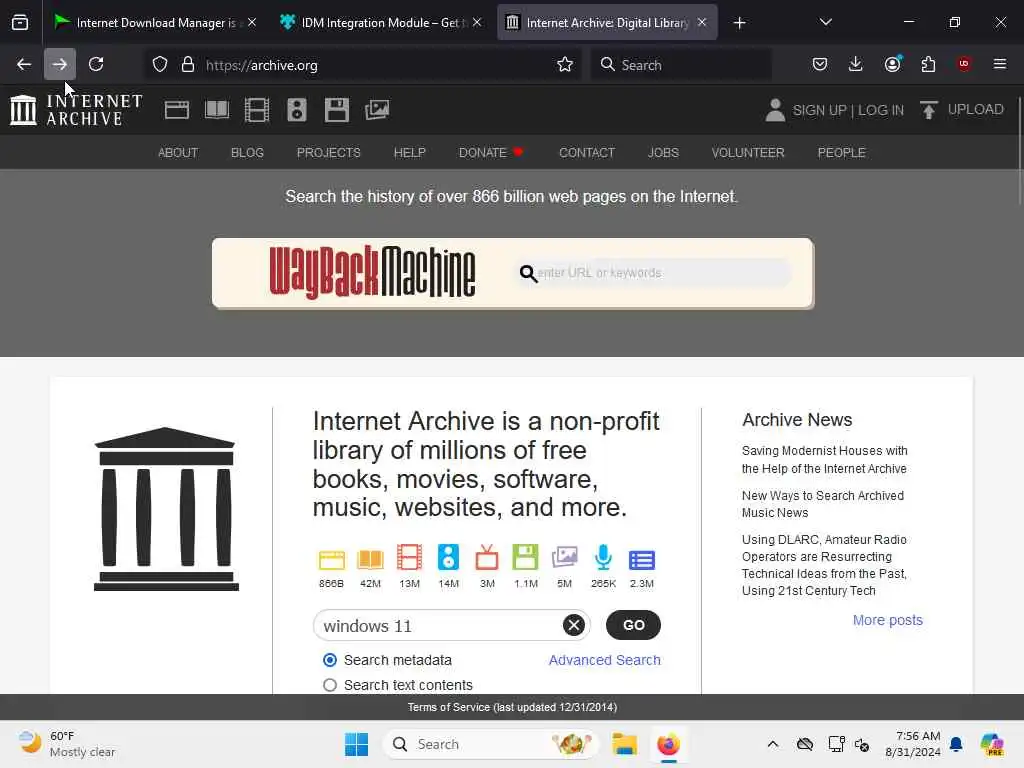Open the 265K concerts microphone icon
Image resolution: width=1024 pixels, height=768 pixels.
(603, 558)
